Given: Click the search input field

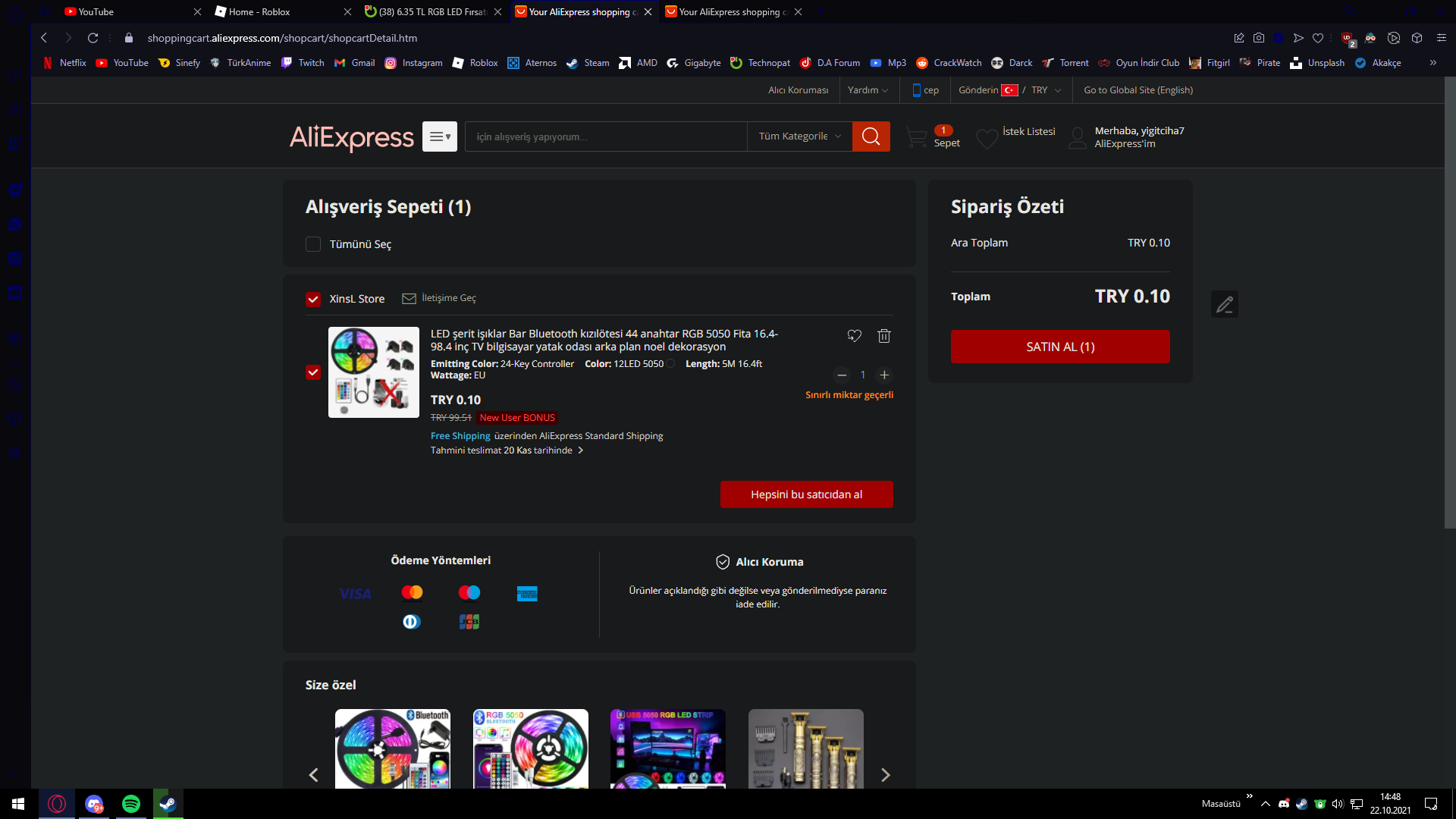Looking at the screenshot, I should tap(605, 136).
